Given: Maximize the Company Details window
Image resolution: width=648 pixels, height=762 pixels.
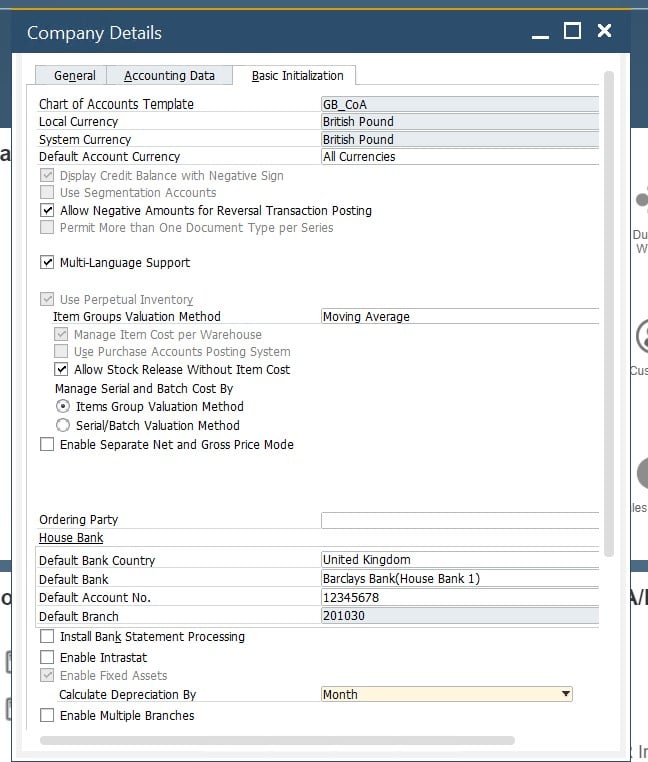Looking at the screenshot, I should point(572,31).
